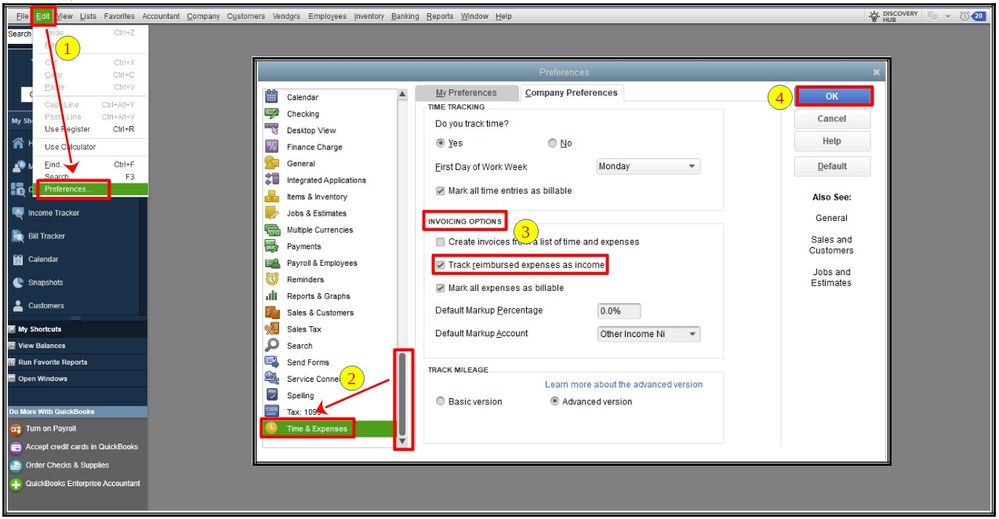Open the Reports menu

coord(440,16)
